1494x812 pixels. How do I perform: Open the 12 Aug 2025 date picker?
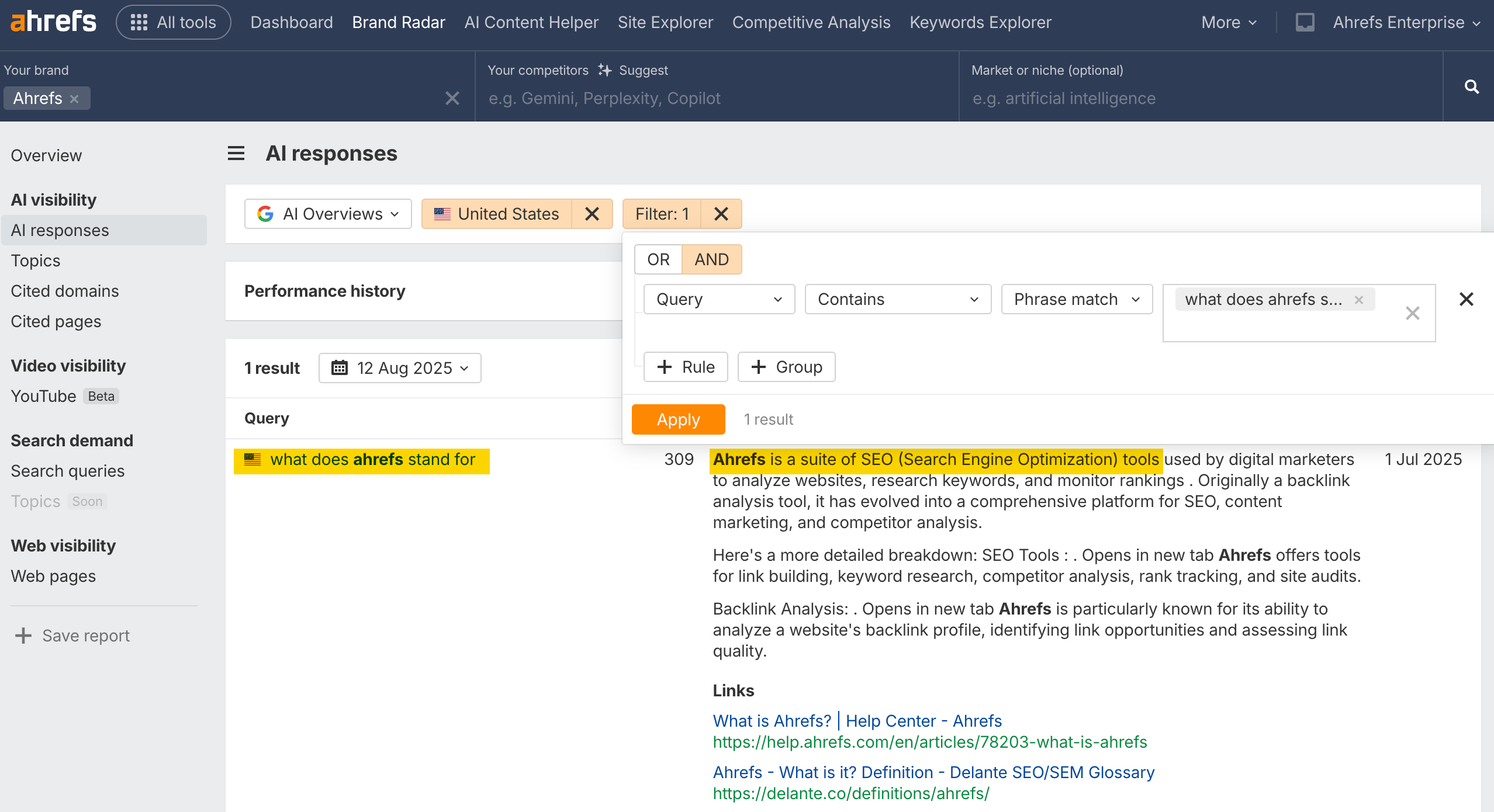pos(400,368)
